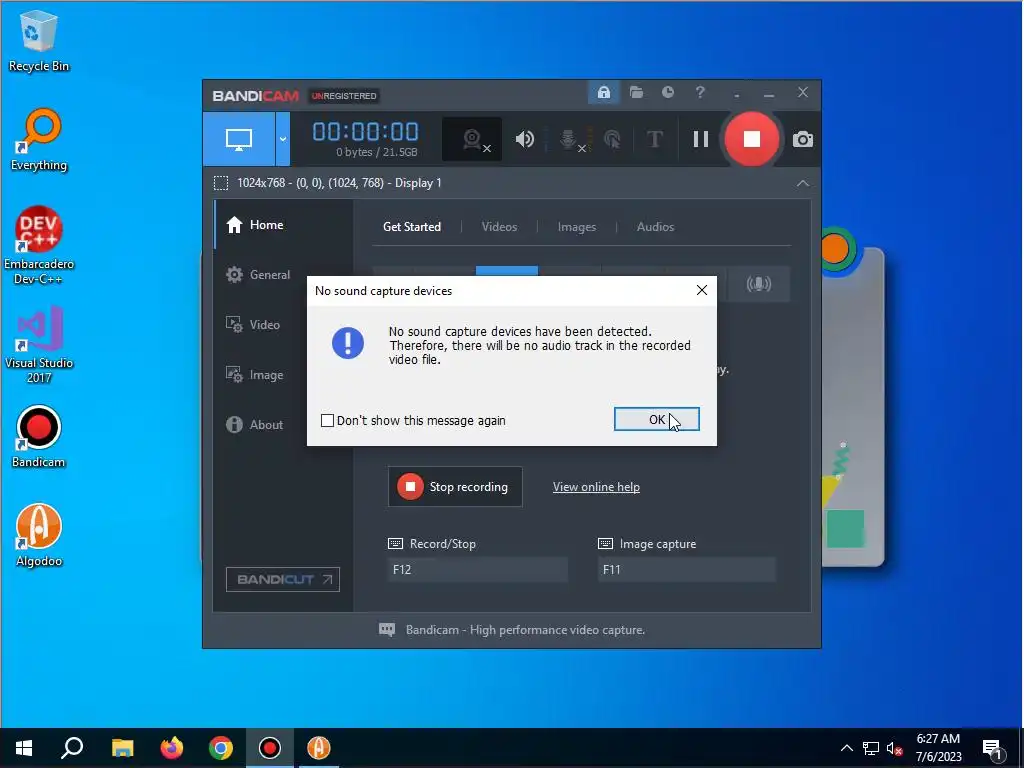Open Image settings in sidebar
The width and height of the screenshot is (1024, 768).
click(x=283, y=375)
